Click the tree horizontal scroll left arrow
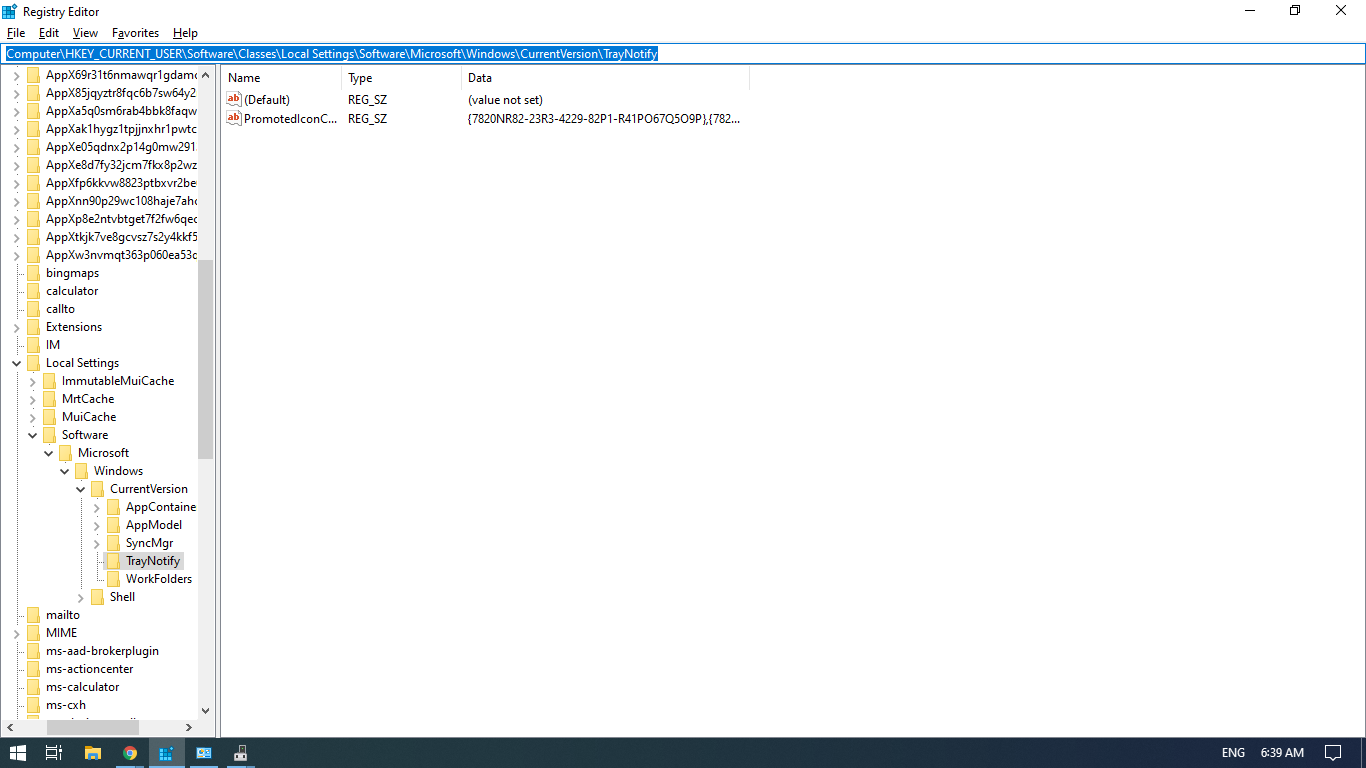Image resolution: width=1366 pixels, height=768 pixels. click(x=12, y=727)
